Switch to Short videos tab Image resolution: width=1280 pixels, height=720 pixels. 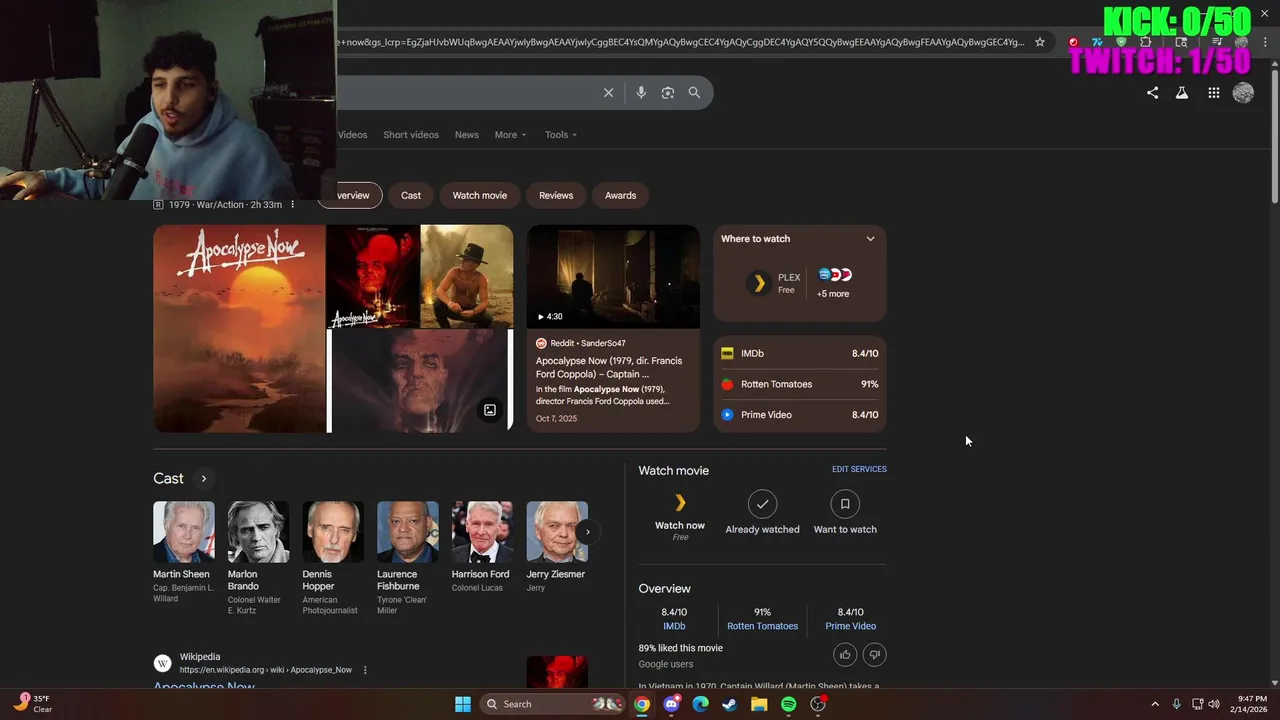(x=411, y=135)
